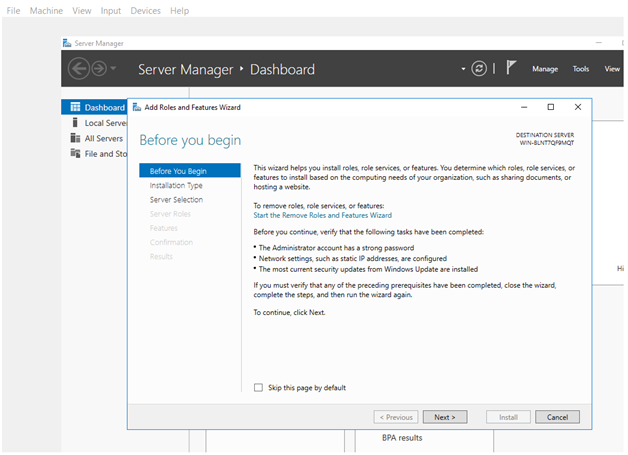Open the VirtualBox View menu
628x455 pixels.
[x=82, y=11]
